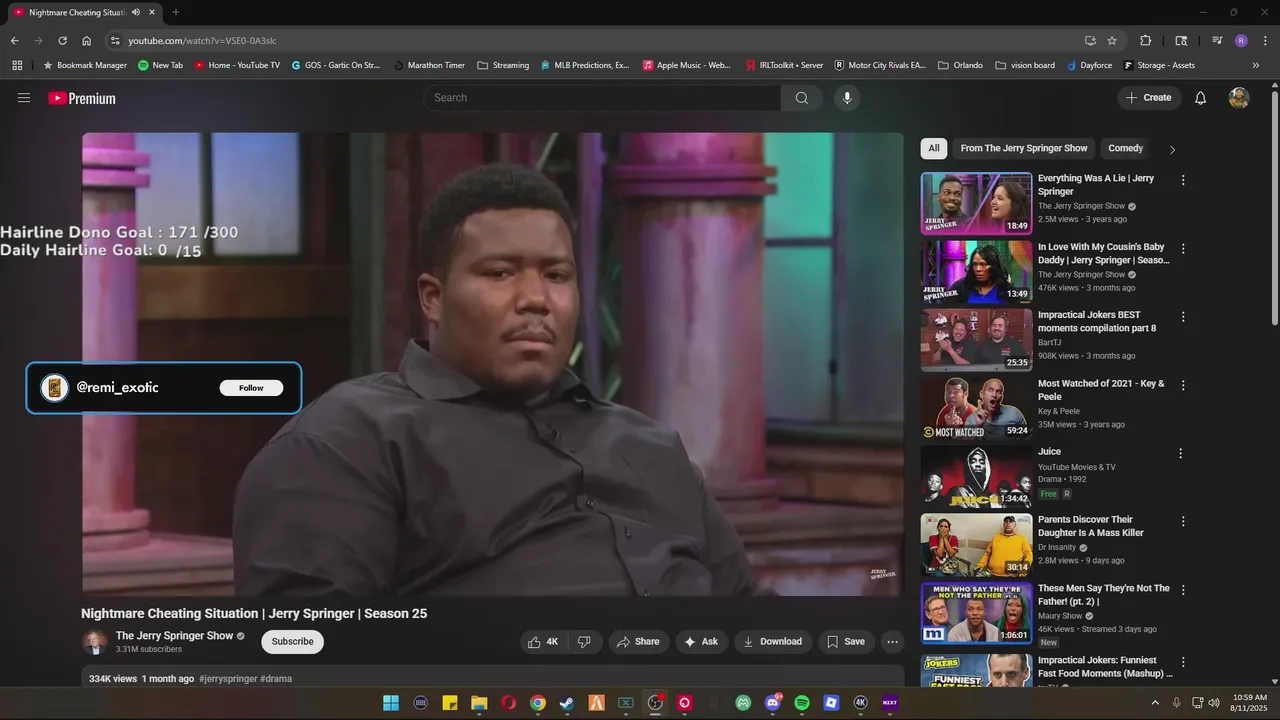
Task: Open In Love With My Cousin's Baby Daddy thumbnail
Action: (x=976, y=272)
